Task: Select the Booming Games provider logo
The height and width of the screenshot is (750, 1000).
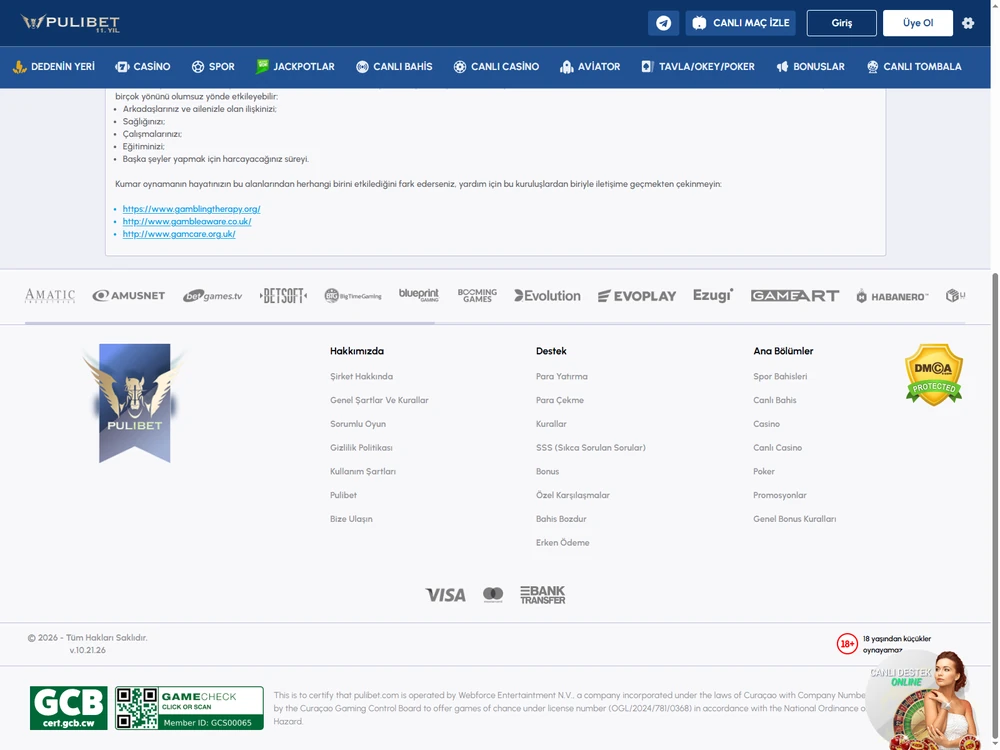Action: pos(477,295)
